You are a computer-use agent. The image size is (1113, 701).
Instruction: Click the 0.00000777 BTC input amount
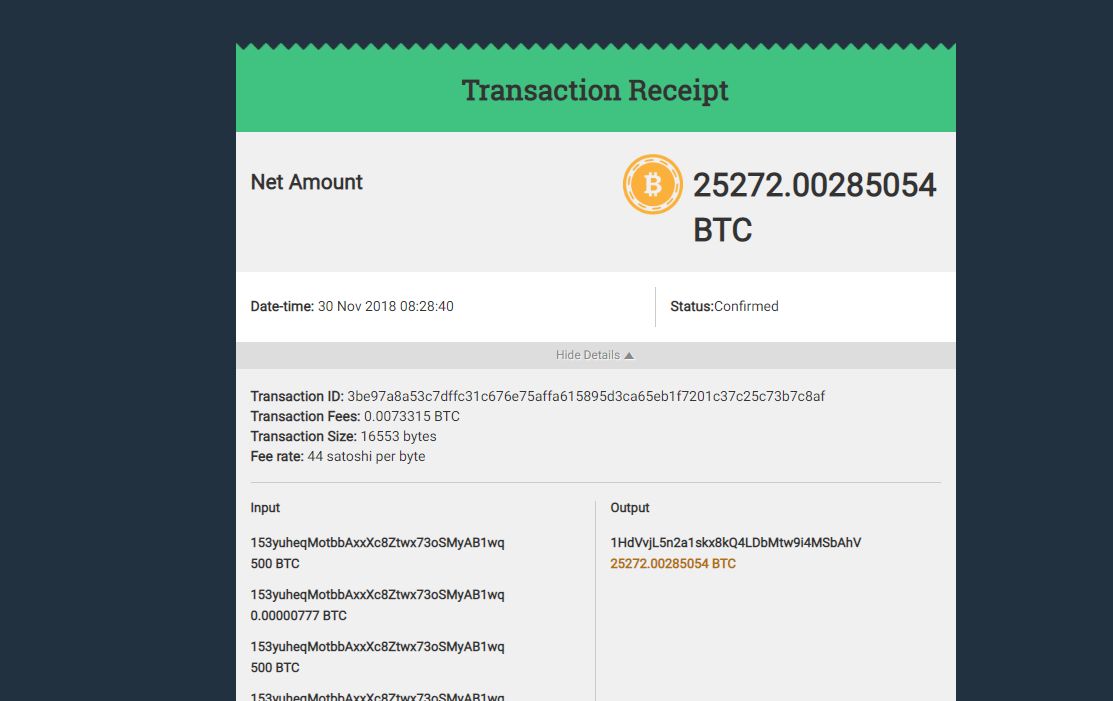tap(298, 616)
